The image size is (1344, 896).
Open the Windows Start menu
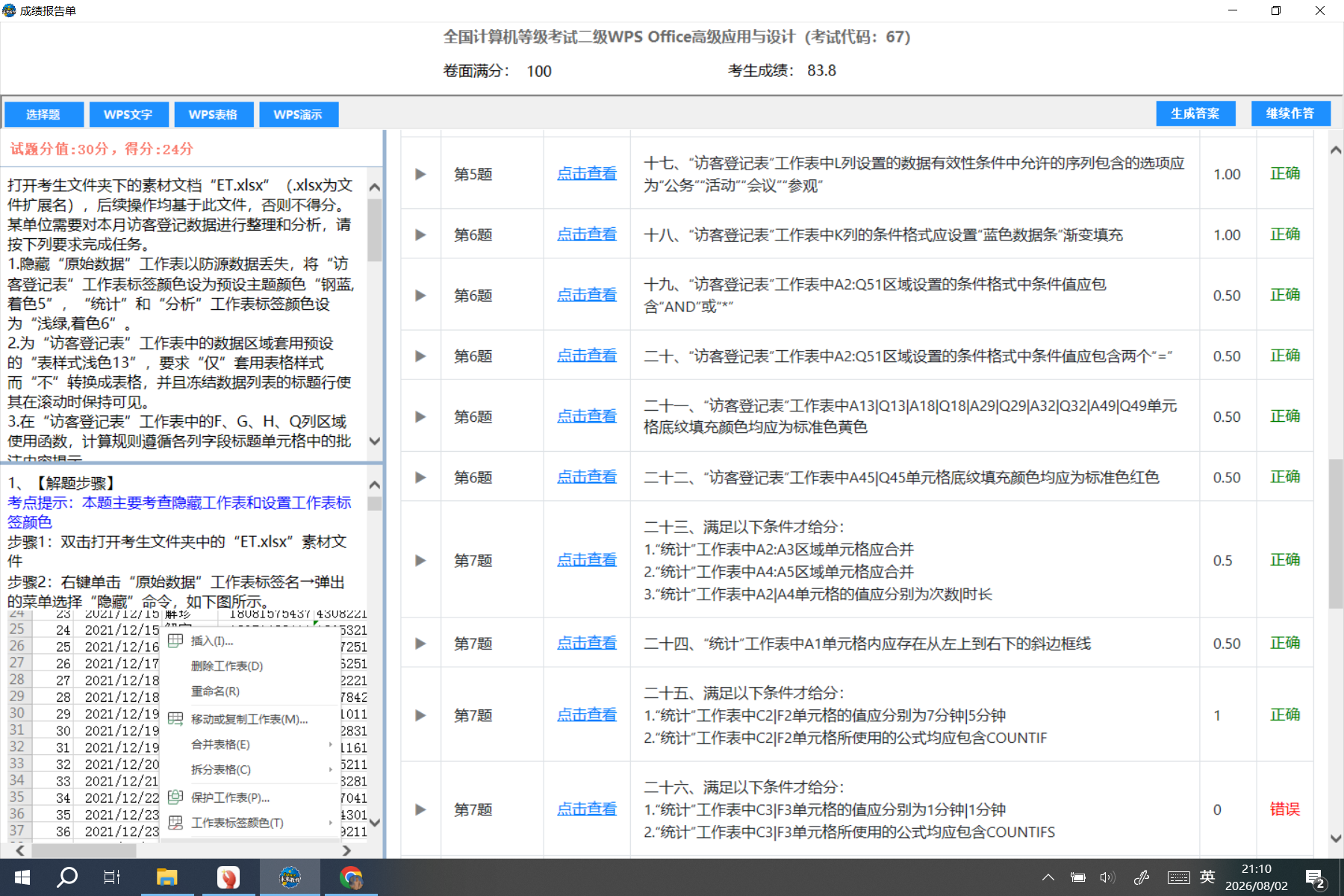pos(22,877)
